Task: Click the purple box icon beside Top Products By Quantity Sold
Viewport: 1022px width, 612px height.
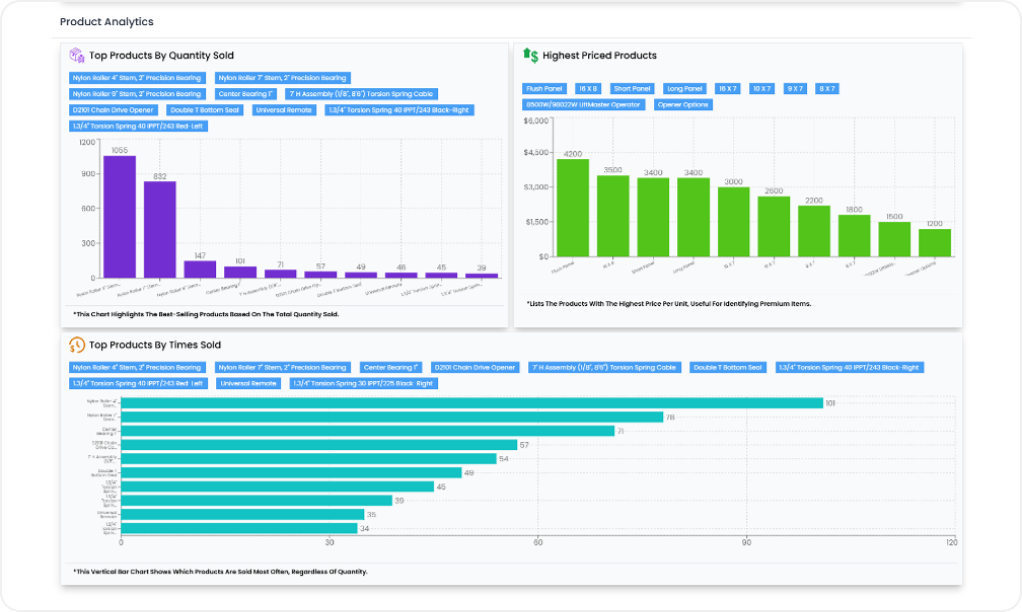Action: [76, 55]
